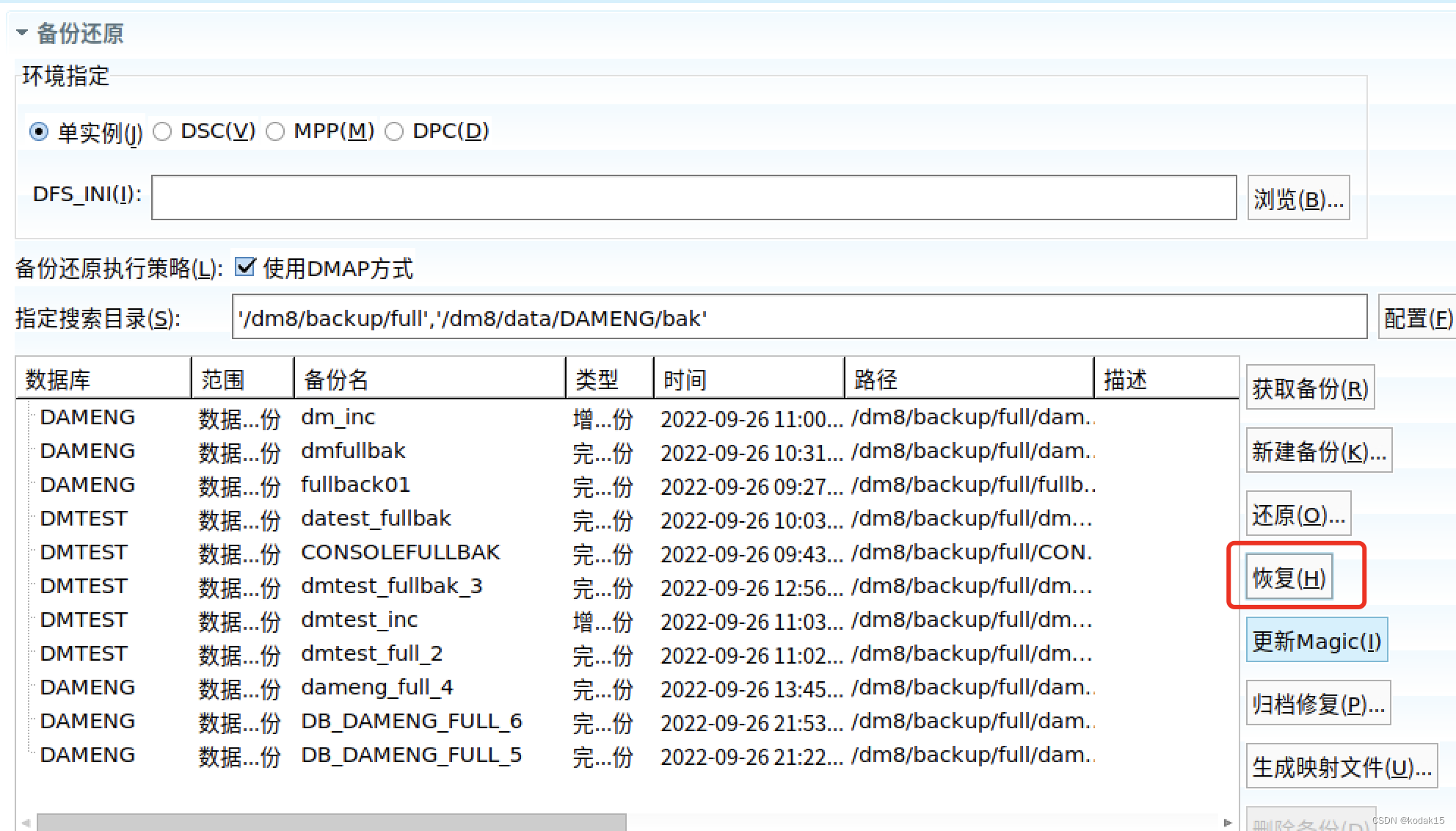1456x831 pixels.
Task: Collapse the 备份还原 section header
Action: 21,32
